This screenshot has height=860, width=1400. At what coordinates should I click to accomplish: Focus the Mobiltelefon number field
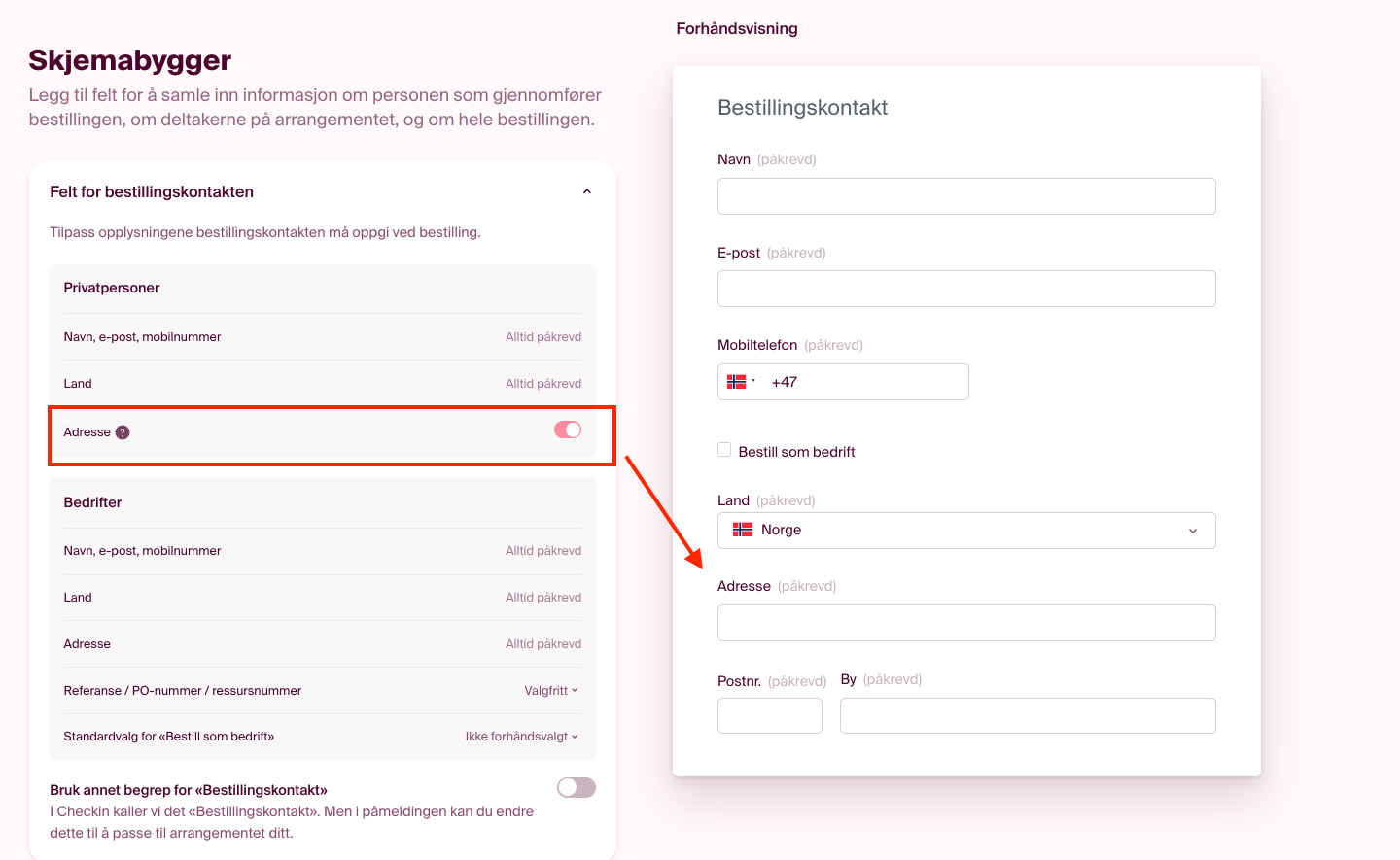(x=865, y=382)
